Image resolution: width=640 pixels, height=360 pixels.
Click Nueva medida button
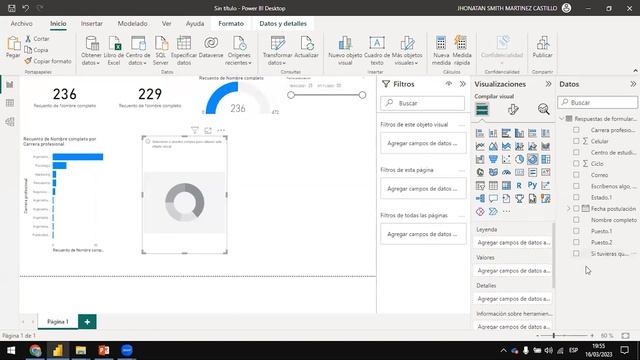[x=441, y=50]
